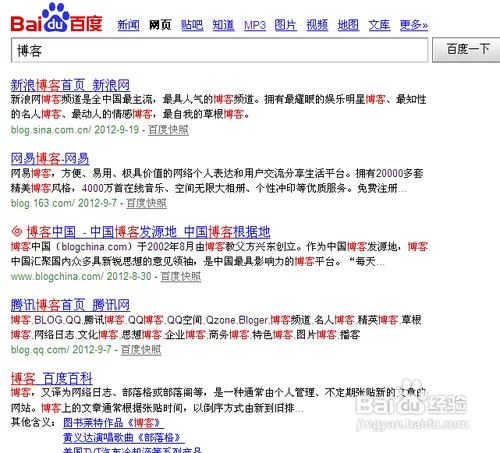500x453 pixels.
Task: Click the blog.qq.com/ 2012-9-7 URL text
Action: pos(61,350)
